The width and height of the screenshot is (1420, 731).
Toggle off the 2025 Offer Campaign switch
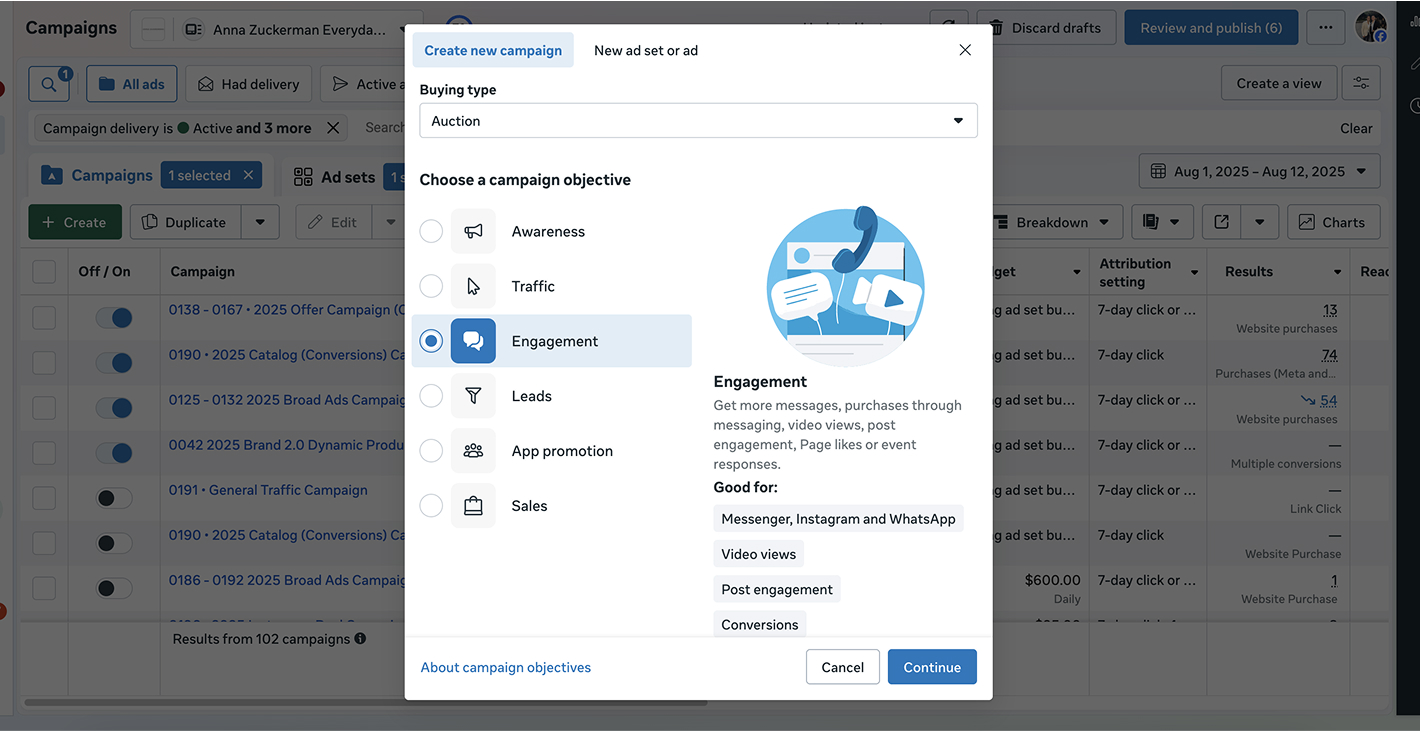coord(115,318)
